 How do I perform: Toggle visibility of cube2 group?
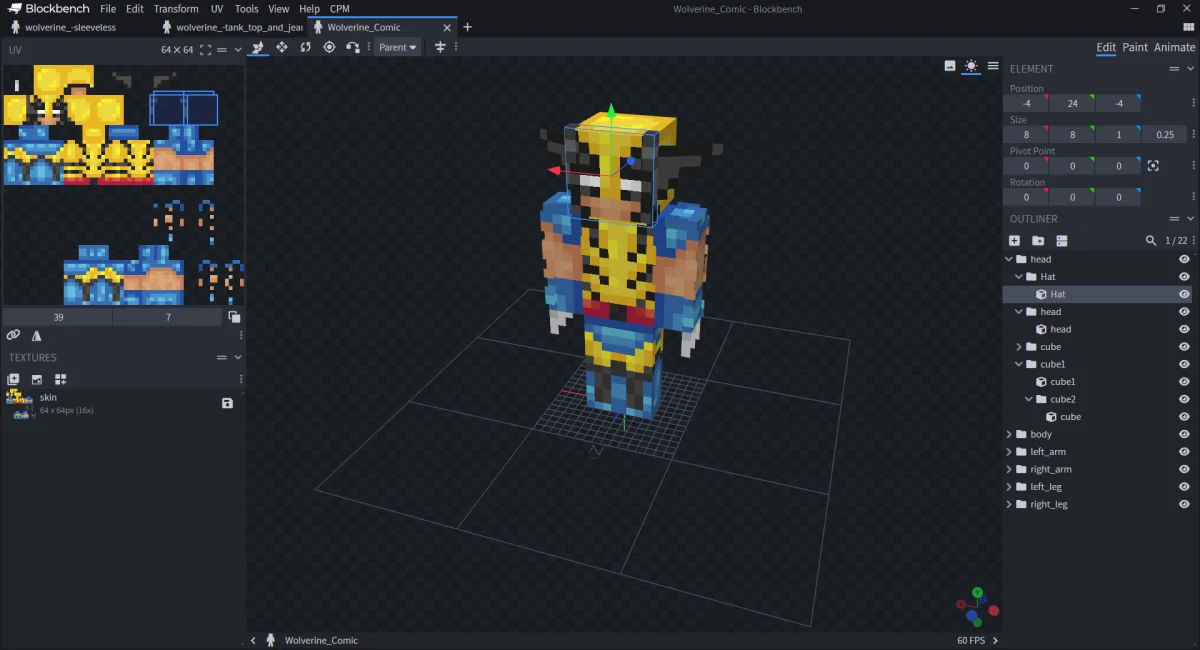pos(1184,399)
